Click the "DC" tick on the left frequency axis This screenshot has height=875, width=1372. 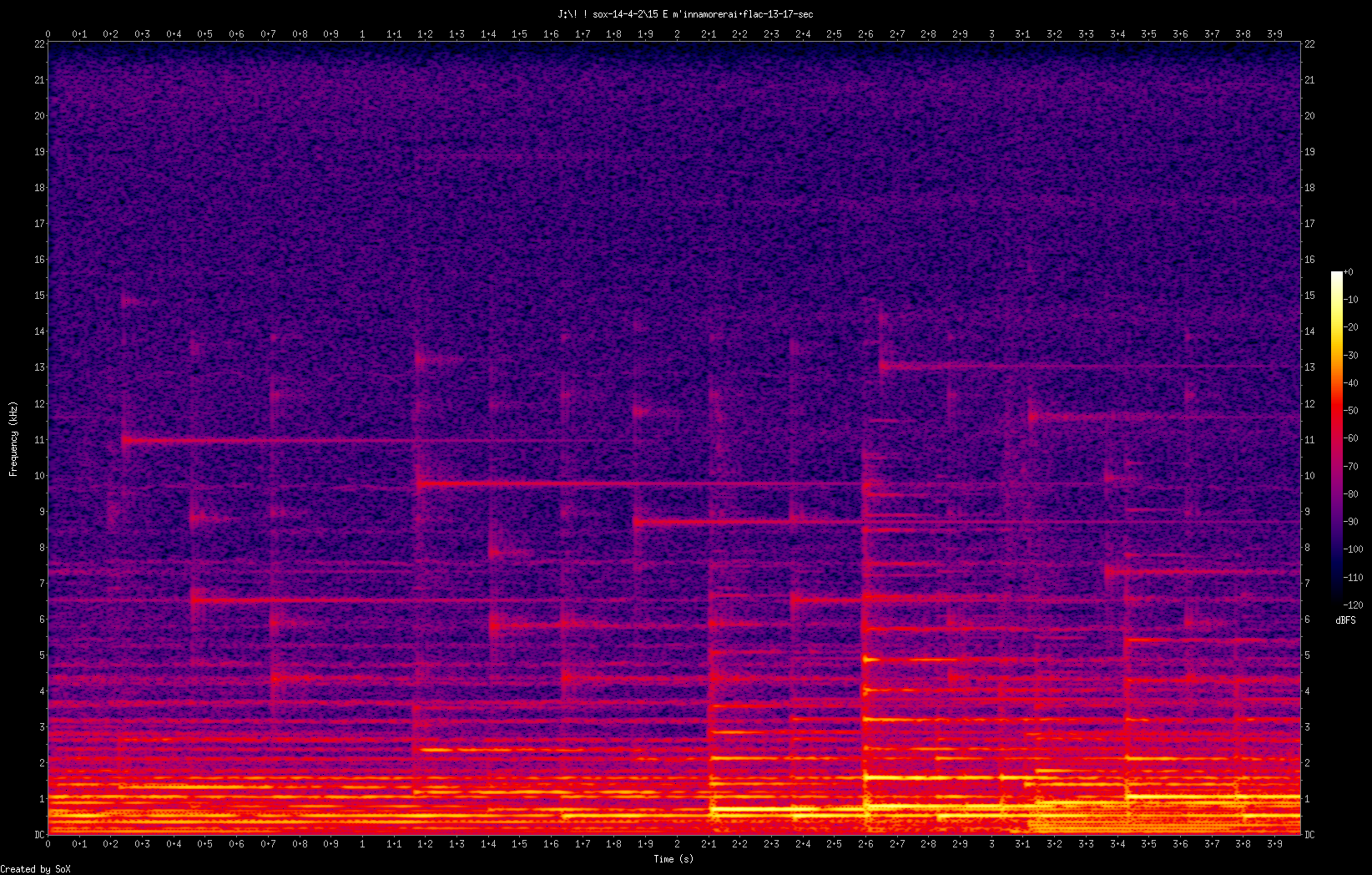click(x=39, y=834)
